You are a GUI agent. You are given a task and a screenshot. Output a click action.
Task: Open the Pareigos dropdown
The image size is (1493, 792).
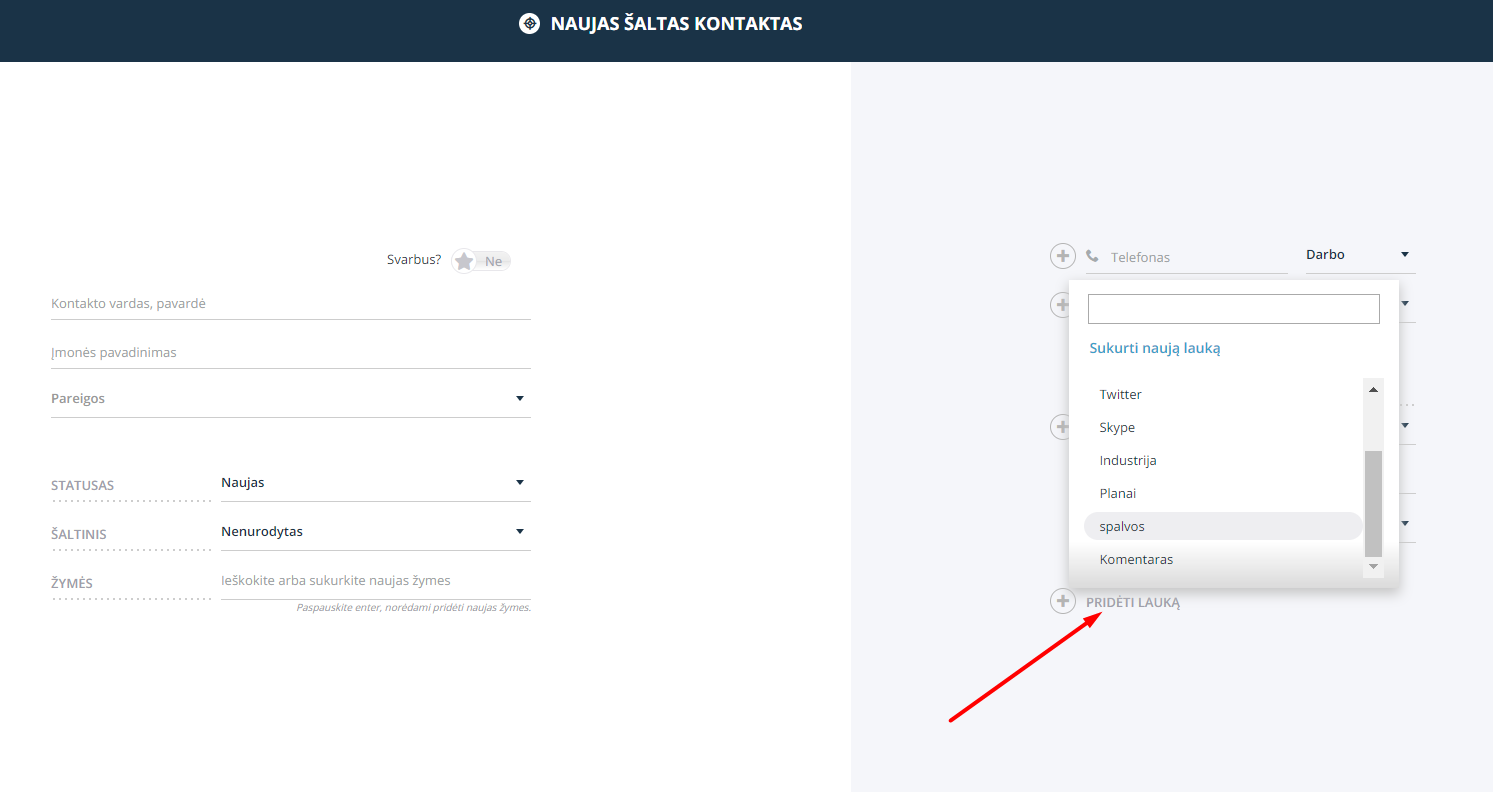[x=290, y=398]
